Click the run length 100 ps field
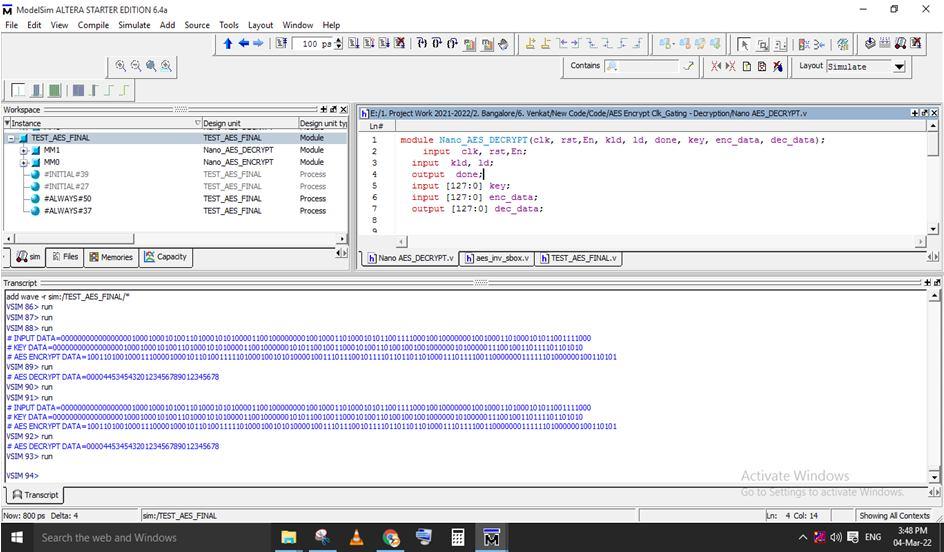944x552 pixels. 314,44
